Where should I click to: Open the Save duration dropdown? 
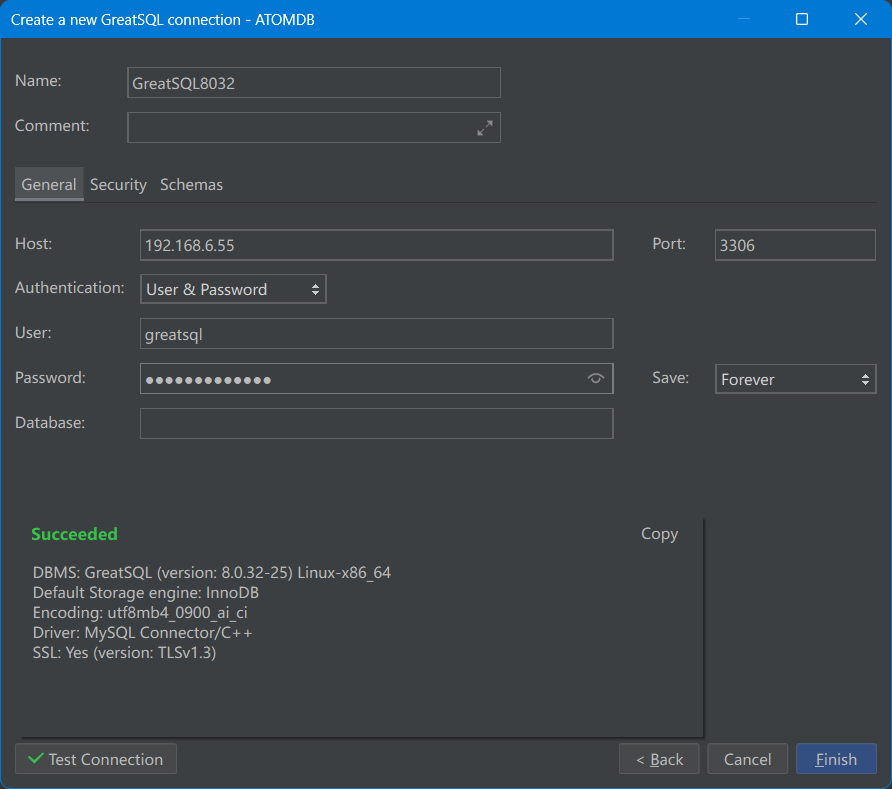[x=795, y=379]
